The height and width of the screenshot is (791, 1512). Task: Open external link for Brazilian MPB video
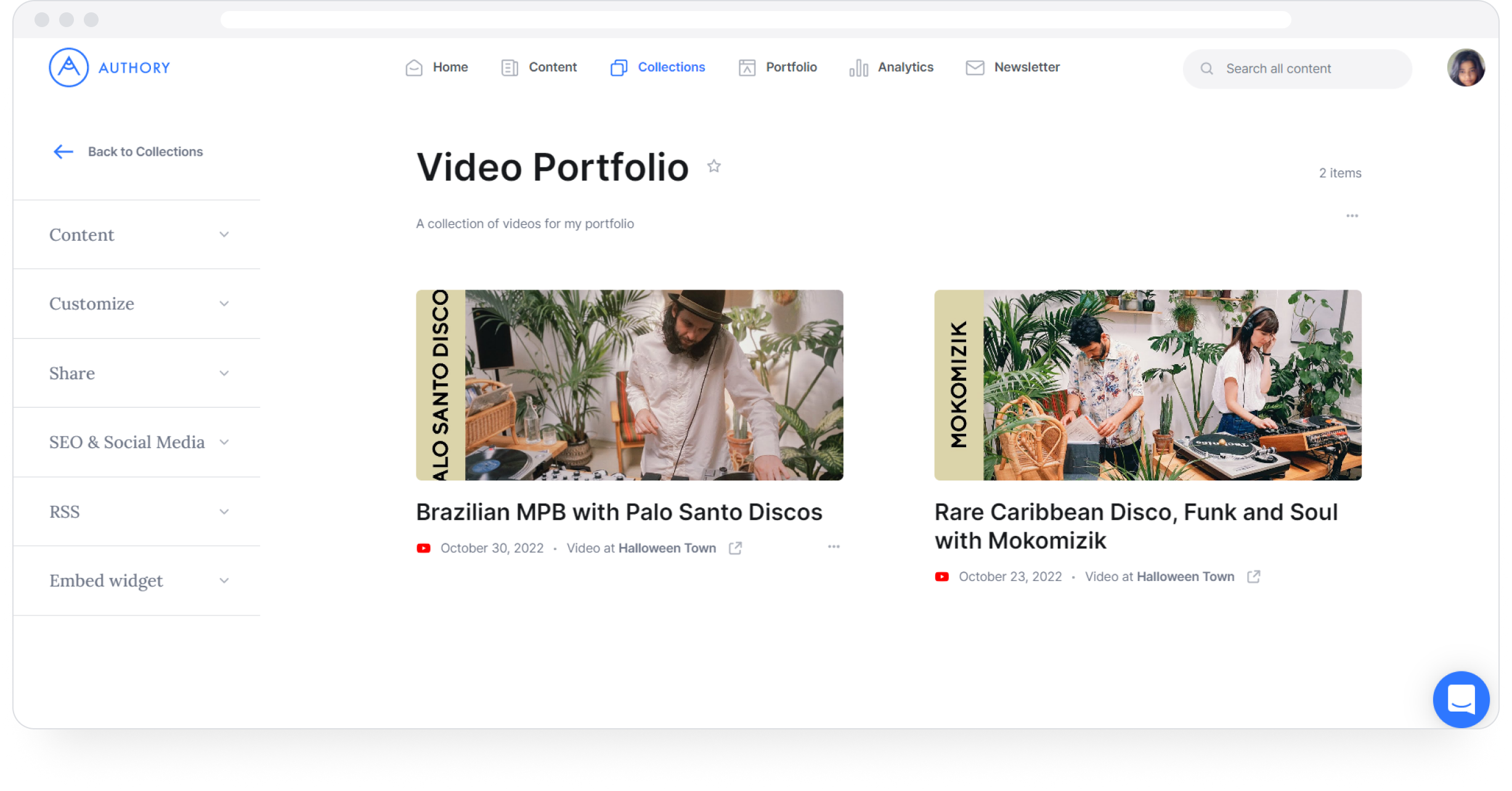[735, 548]
